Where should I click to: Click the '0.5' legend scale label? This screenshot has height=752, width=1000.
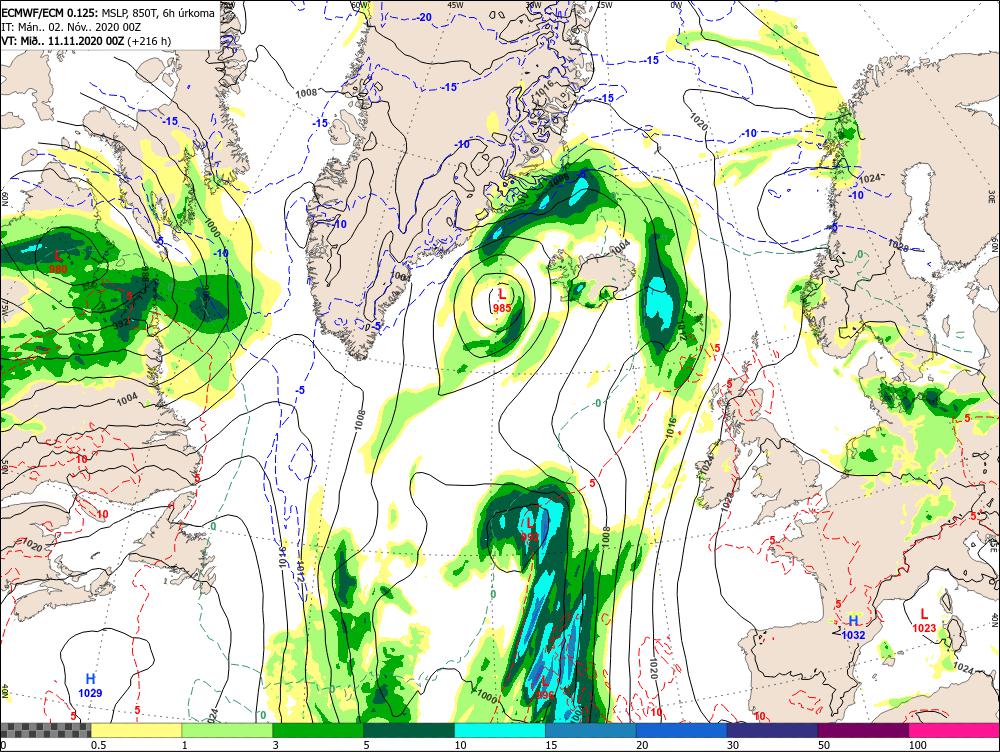(98, 745)
